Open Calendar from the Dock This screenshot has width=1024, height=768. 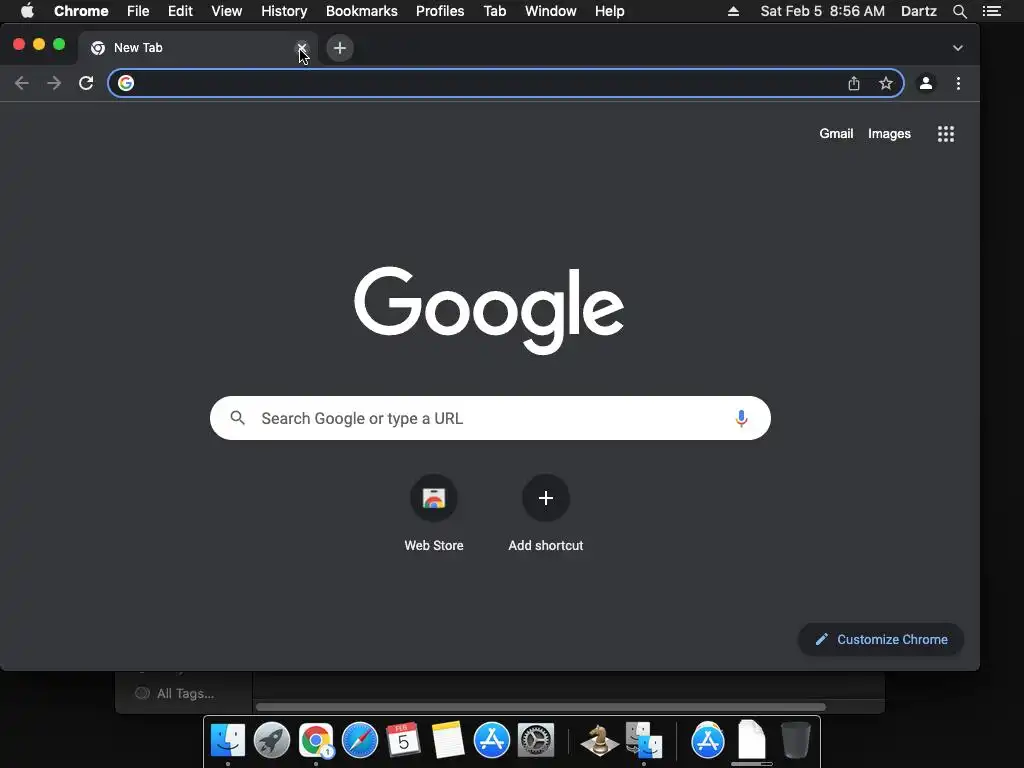(x=403, y=741)
